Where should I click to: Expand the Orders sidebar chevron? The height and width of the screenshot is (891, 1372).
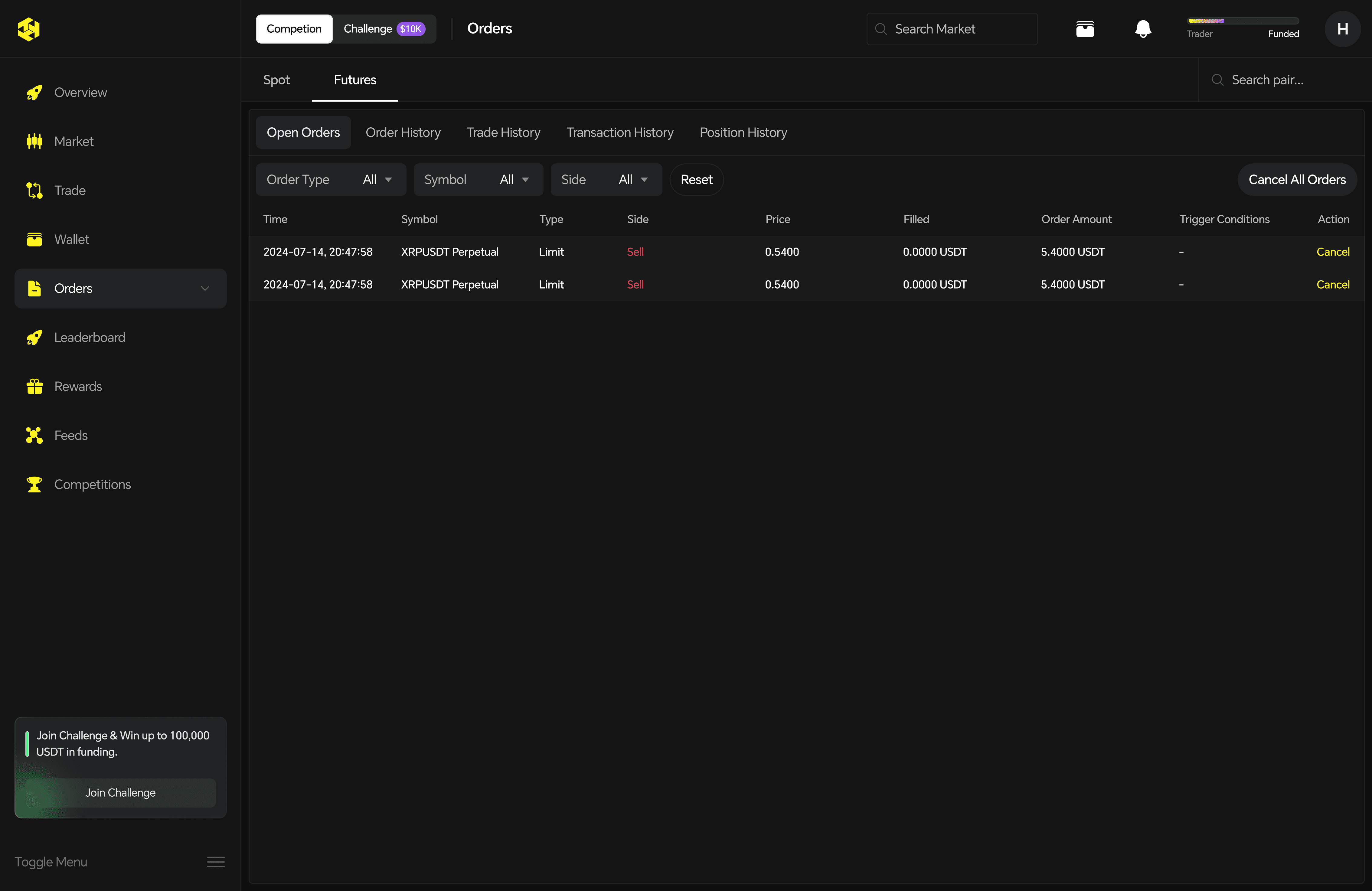click(205, 288)
